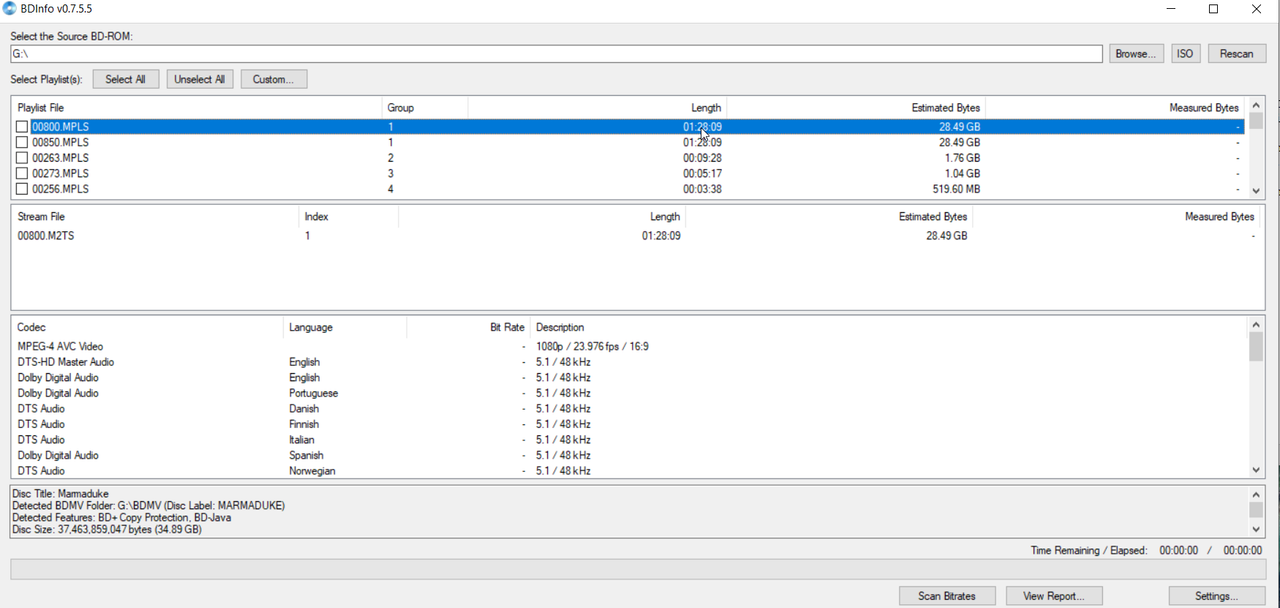Sort playlists by Estimated Bytes header

click(x=856, y=108)
